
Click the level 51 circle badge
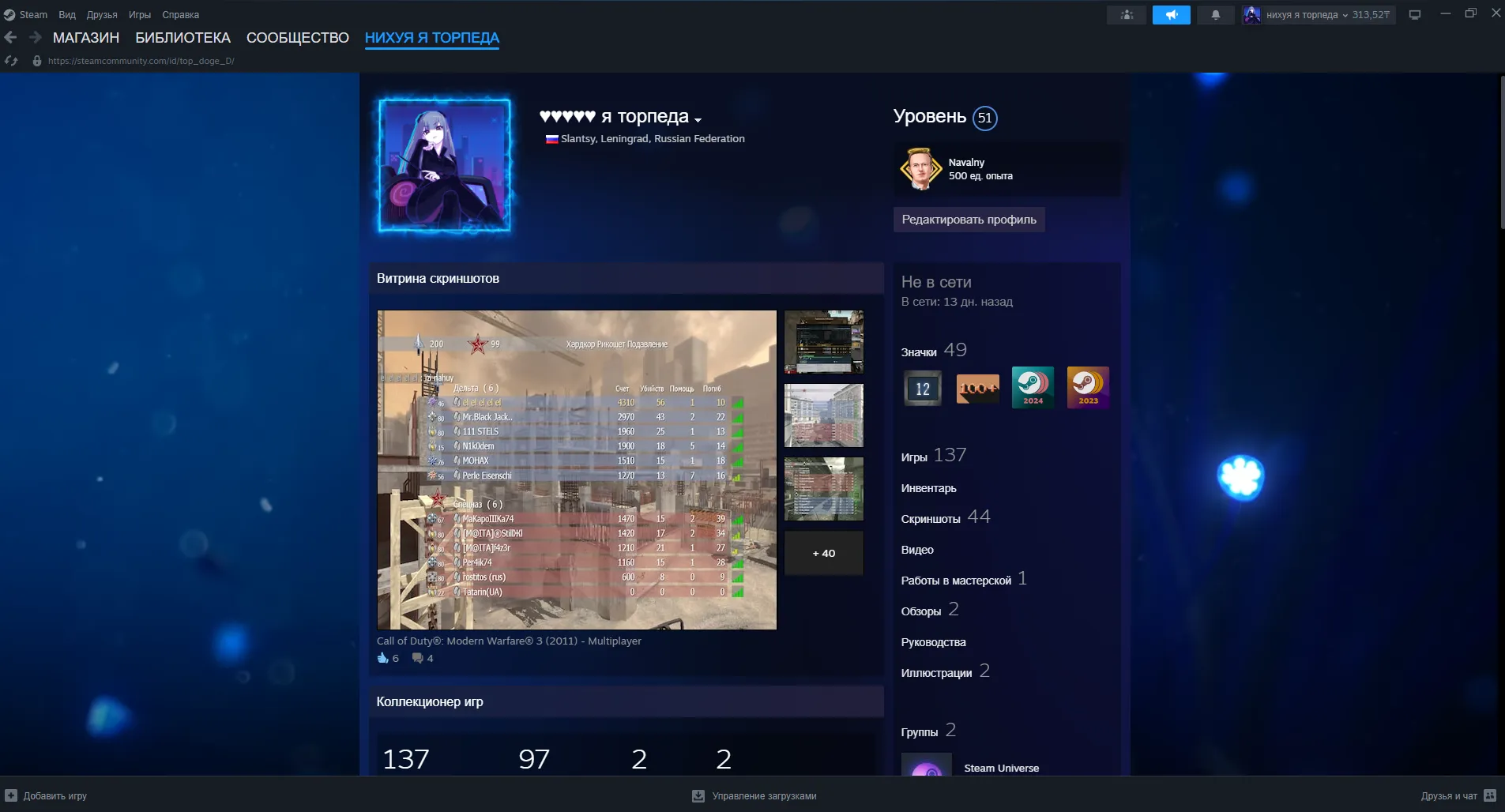click(x=984, y=118)
